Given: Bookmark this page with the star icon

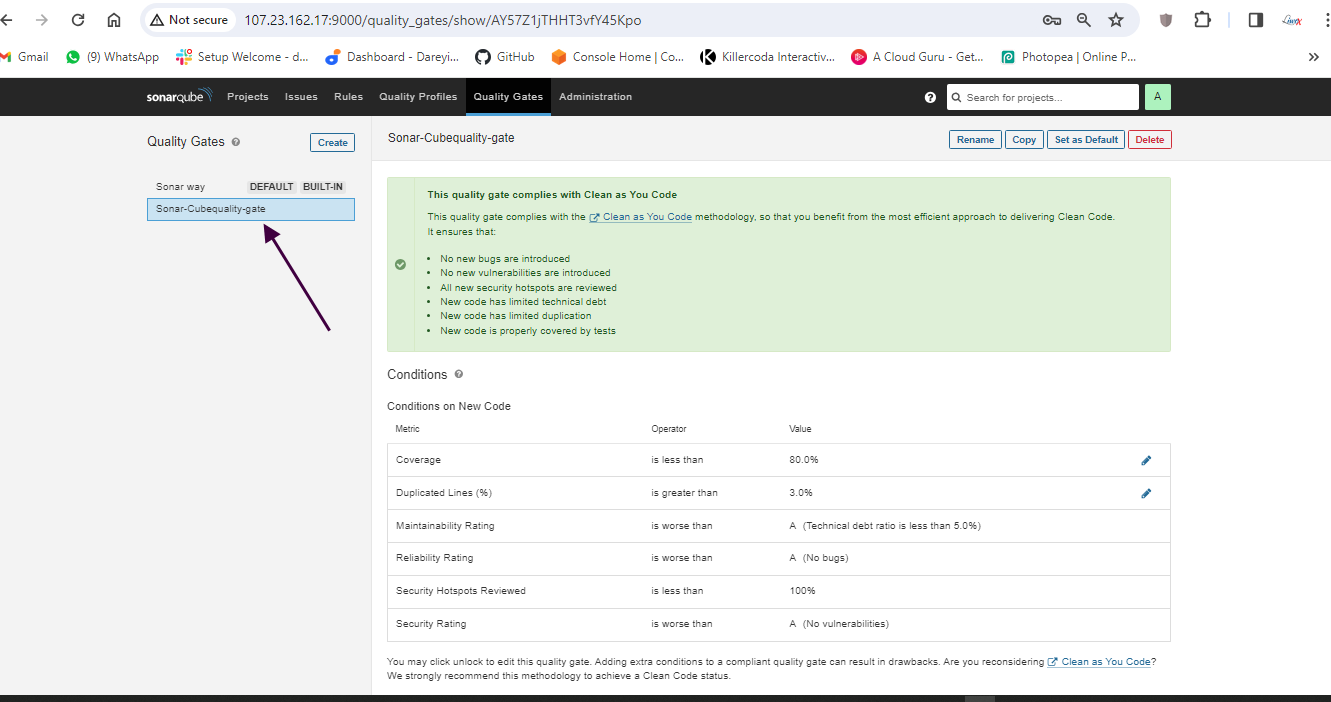Looking at the screenshot, I should pos(1116,20).
